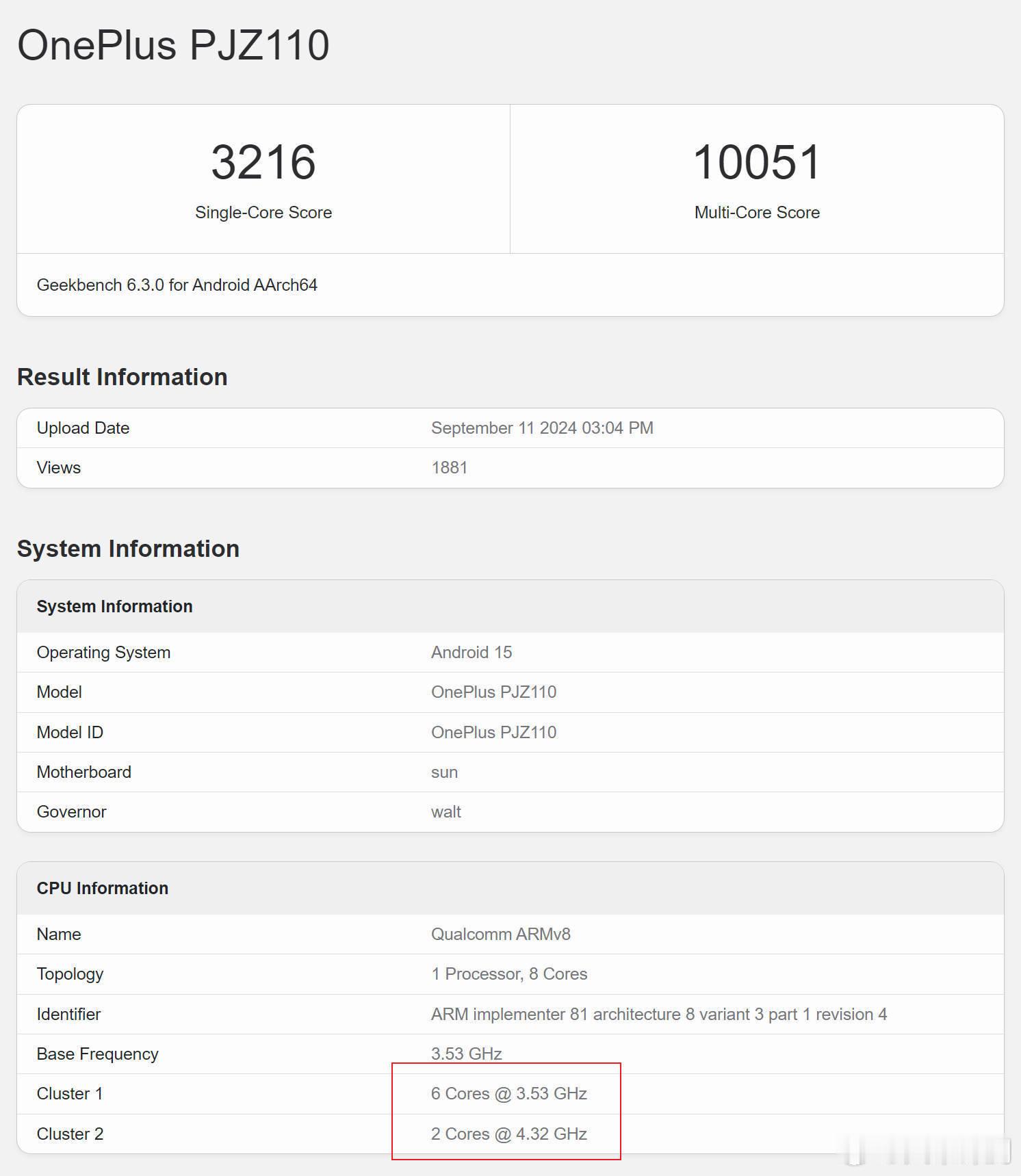The image size is (1021, 1176).
Task: Click the "CPU Information" table header
Action: coord(103,888)
